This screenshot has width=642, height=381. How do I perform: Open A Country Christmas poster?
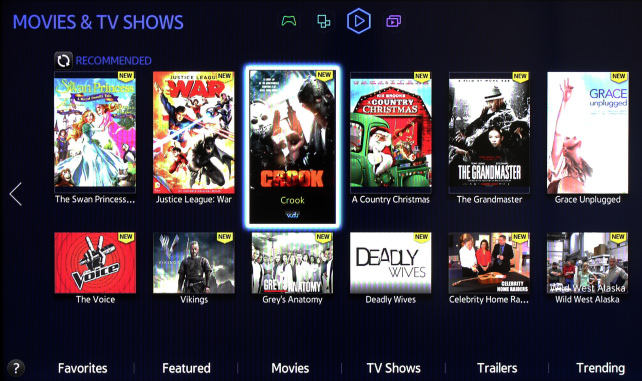(x=391, y=132)
